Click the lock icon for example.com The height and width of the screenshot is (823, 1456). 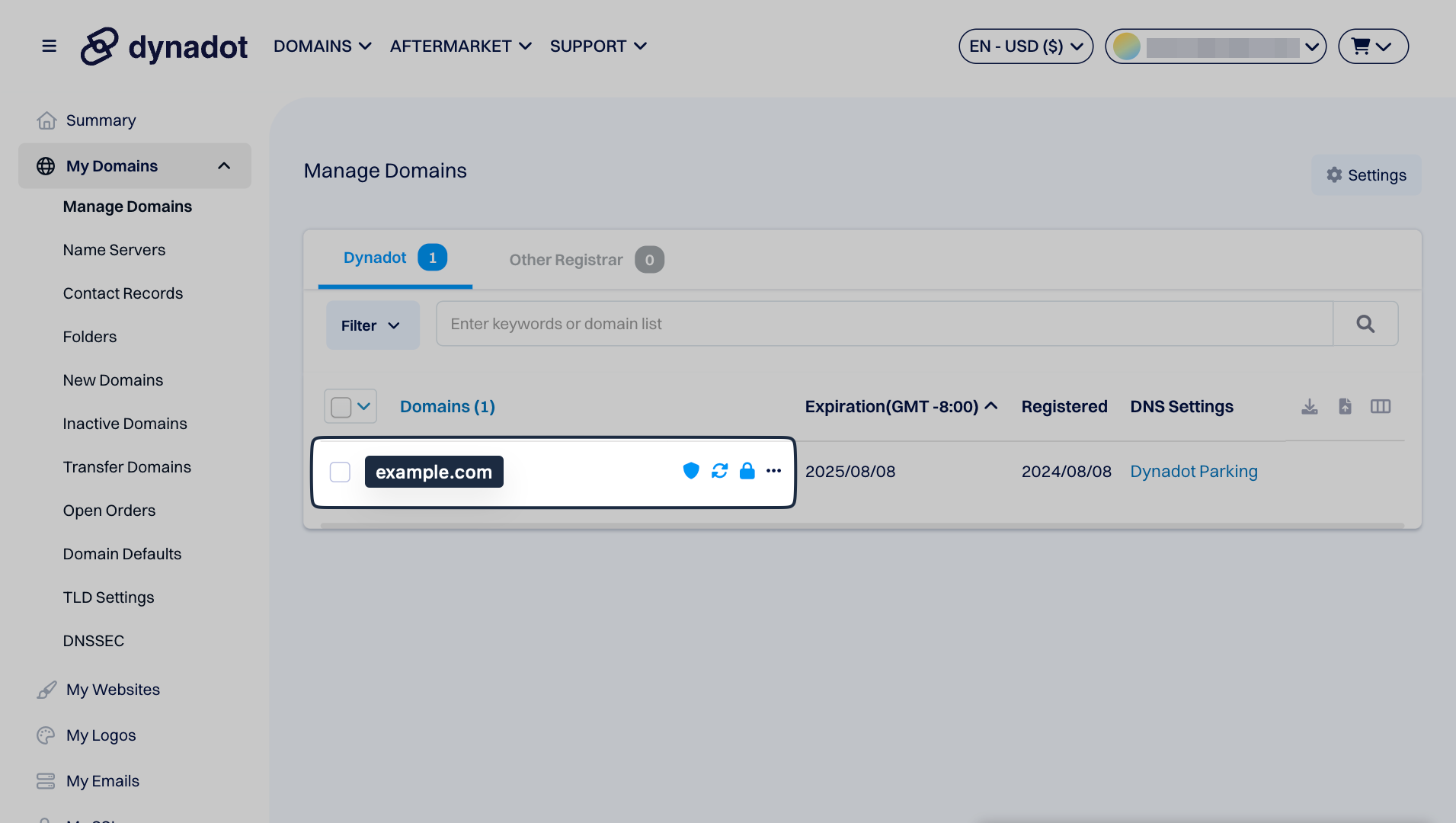[x=747, y=471]
